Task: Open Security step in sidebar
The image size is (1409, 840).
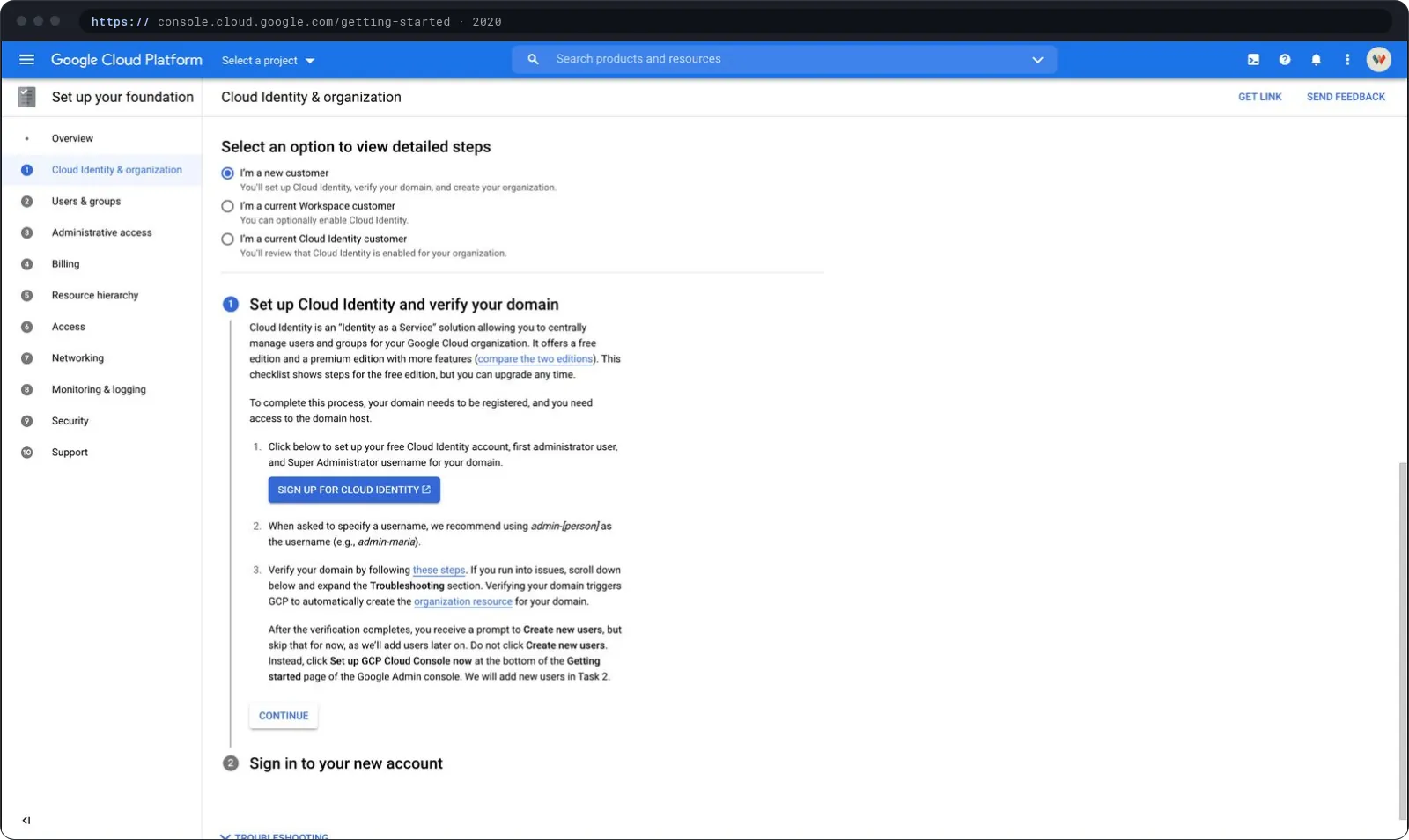Action: (70, 421)
